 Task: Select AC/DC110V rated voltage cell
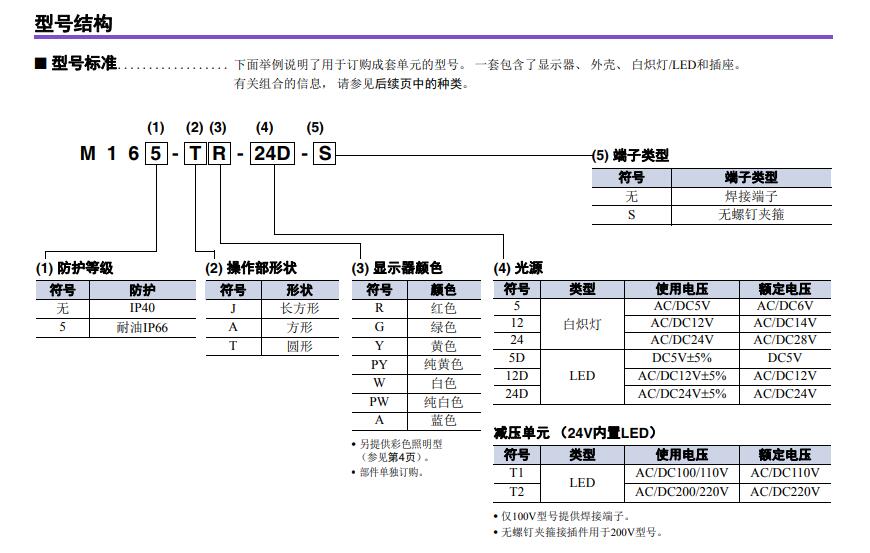click(785, 473)
